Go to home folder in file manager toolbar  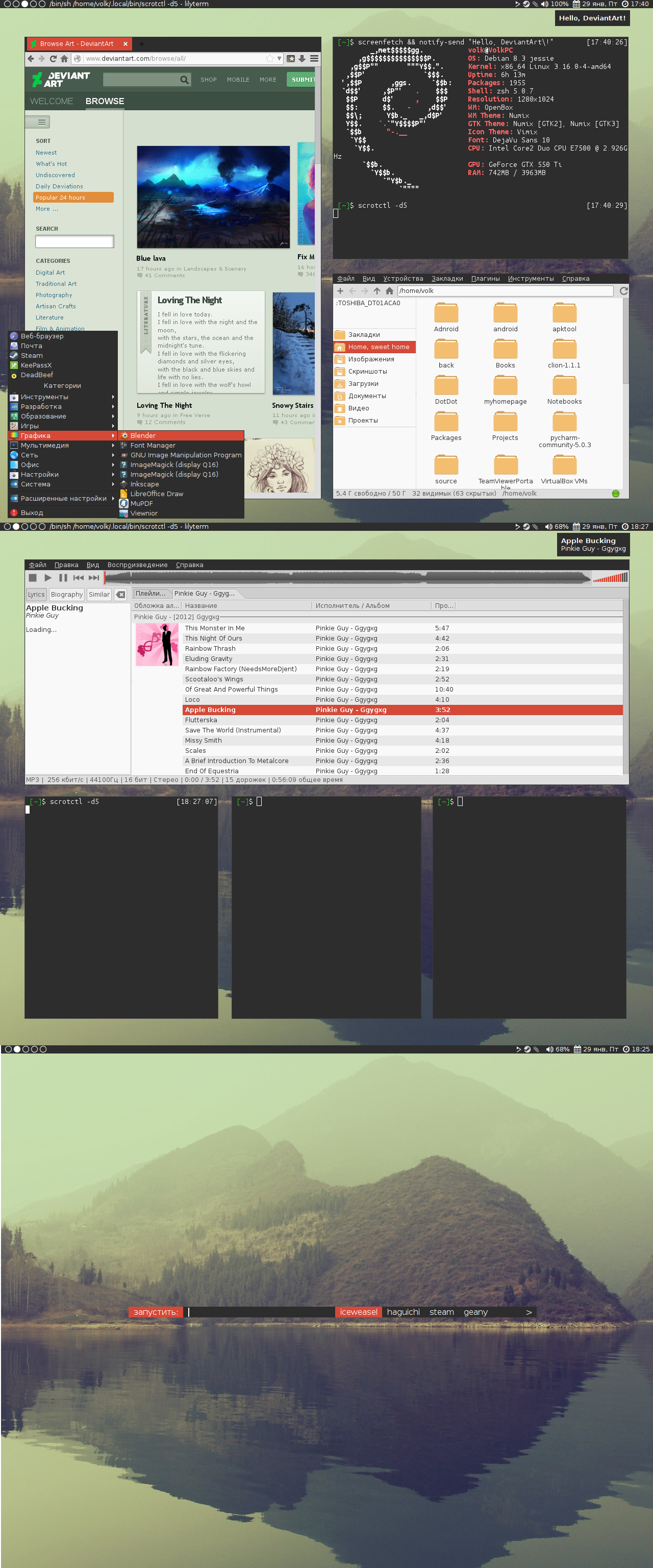(x=389, y=291)
